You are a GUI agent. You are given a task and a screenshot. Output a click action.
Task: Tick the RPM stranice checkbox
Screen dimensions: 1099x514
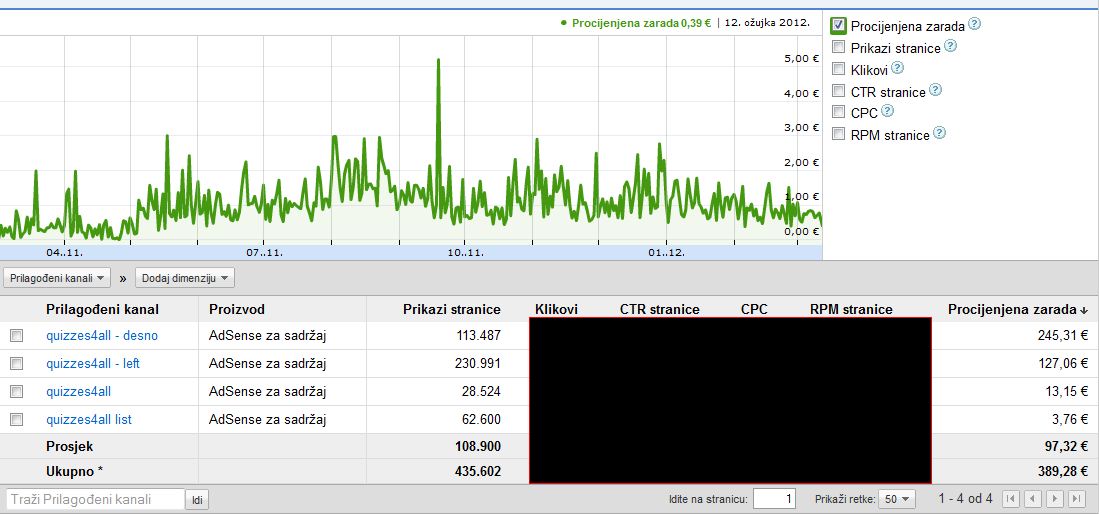(838, 134)
